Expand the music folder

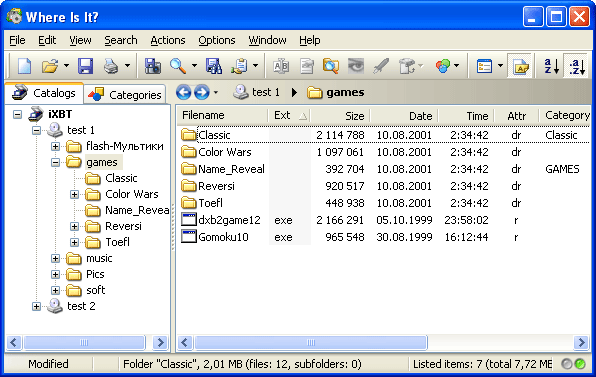pyautogui.click(x=55, y=258)
